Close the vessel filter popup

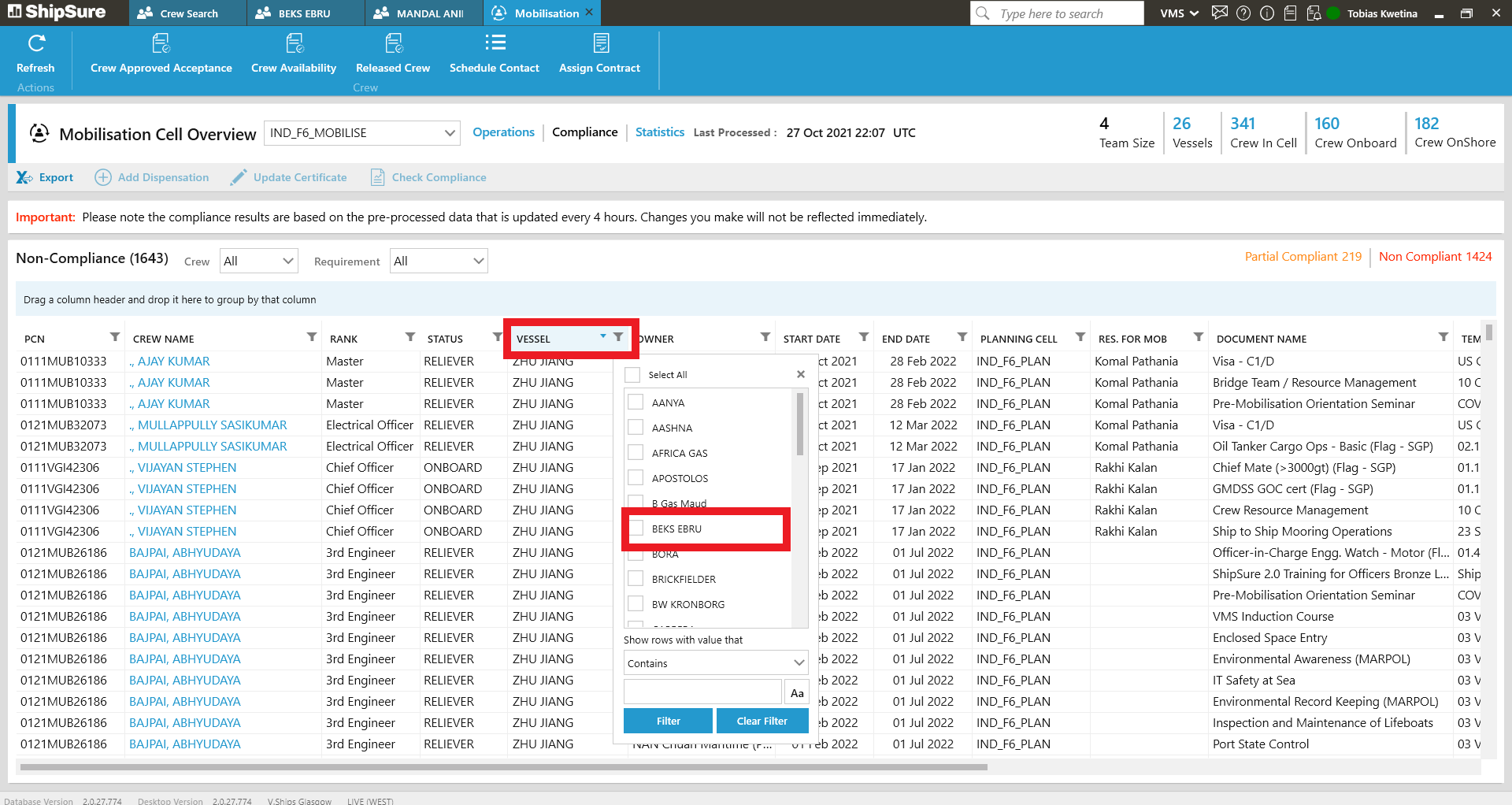tap(801, 374)
